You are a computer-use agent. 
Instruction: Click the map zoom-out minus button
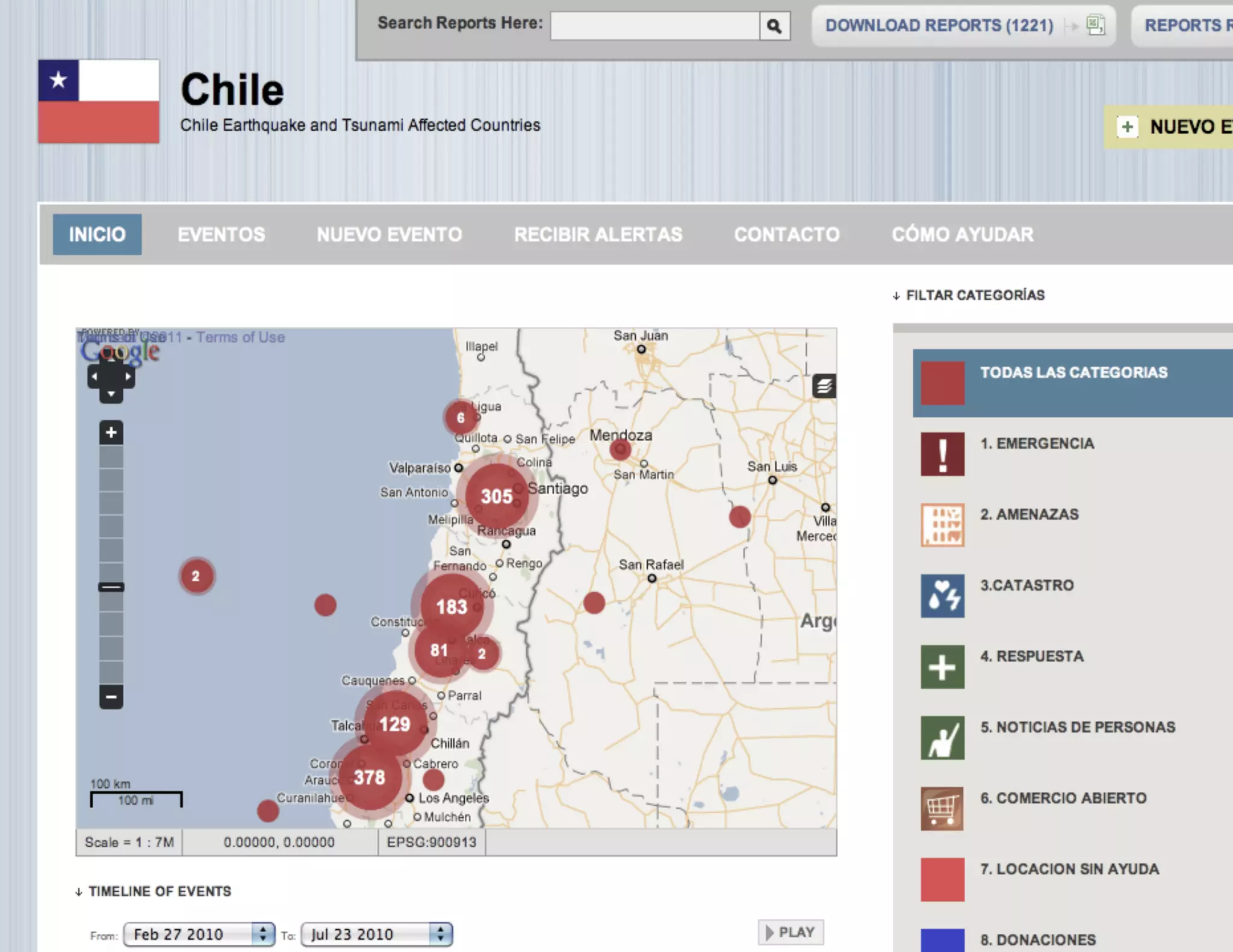pos(111,697)
